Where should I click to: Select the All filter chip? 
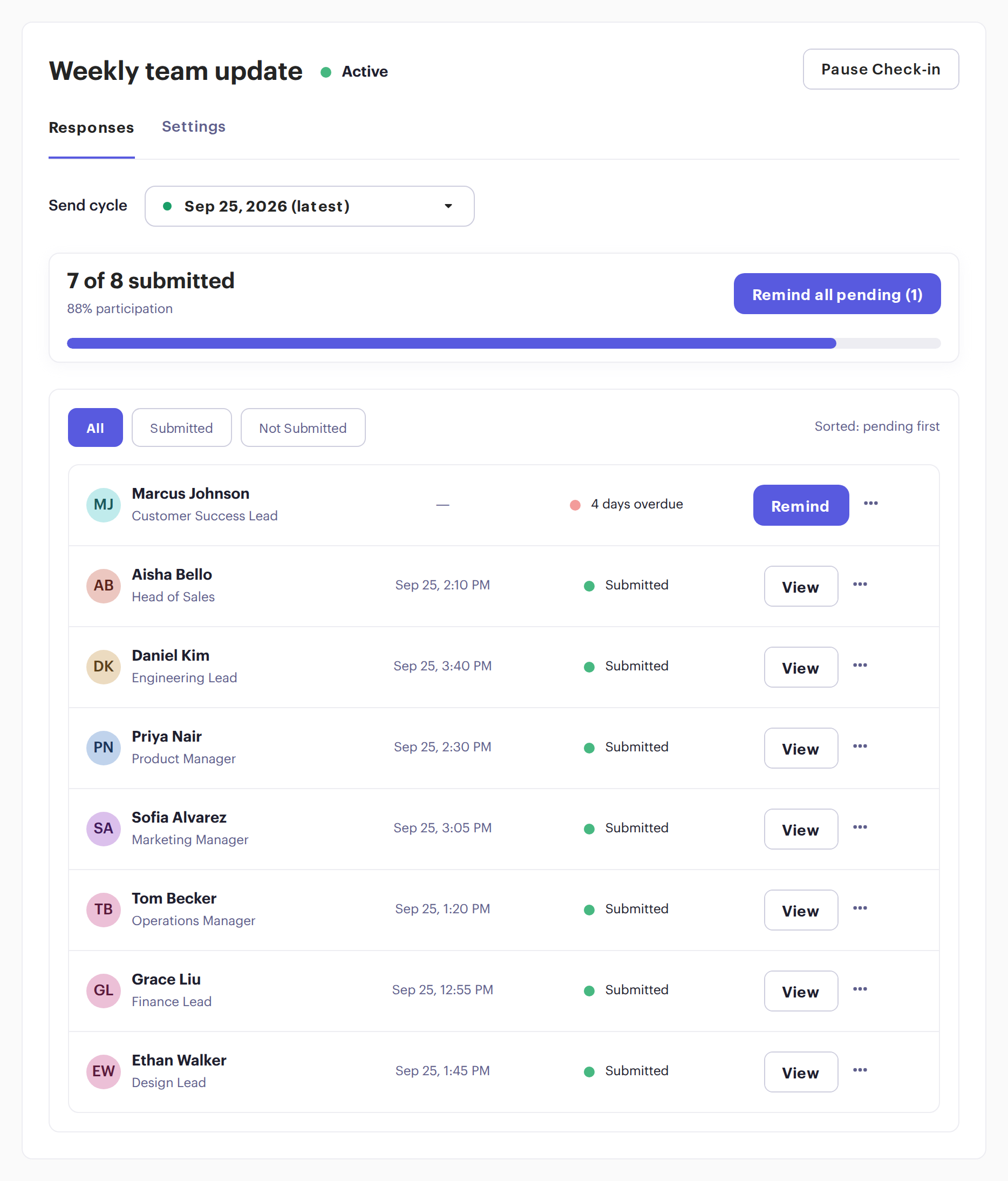[95, 427]
